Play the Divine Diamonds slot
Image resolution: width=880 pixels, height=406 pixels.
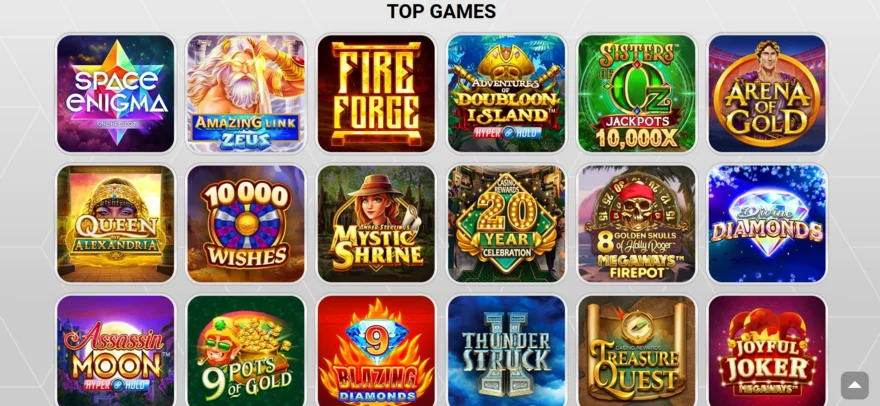[x=767, y=223]
